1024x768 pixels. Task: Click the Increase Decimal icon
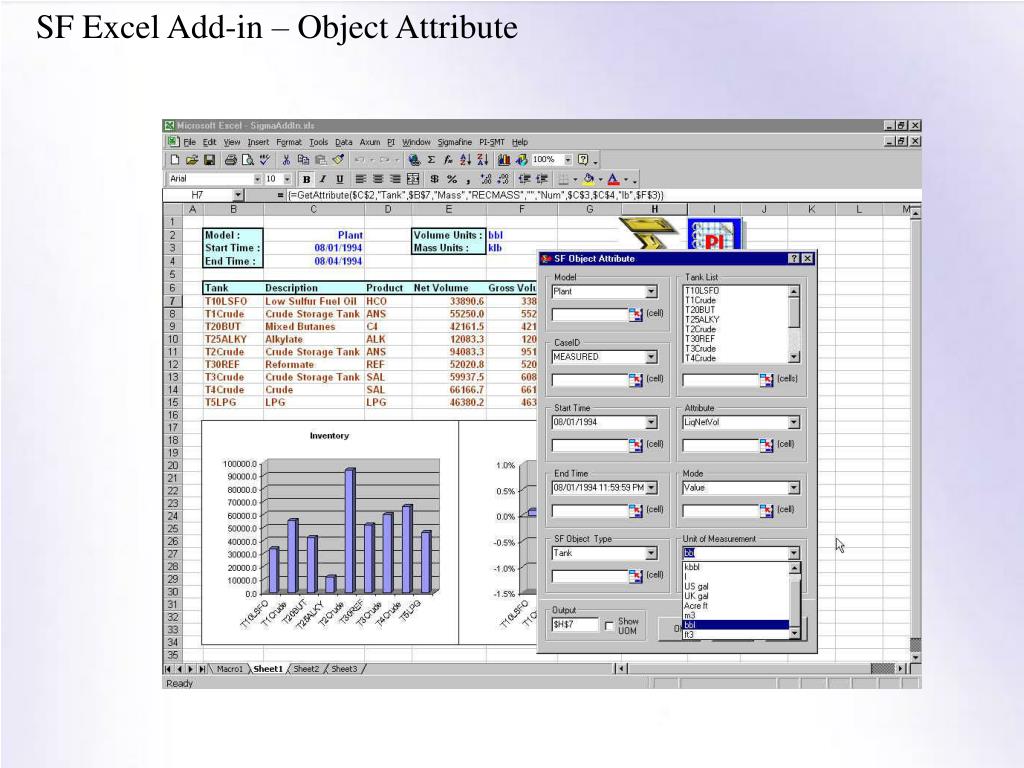[x=485, y=179]
